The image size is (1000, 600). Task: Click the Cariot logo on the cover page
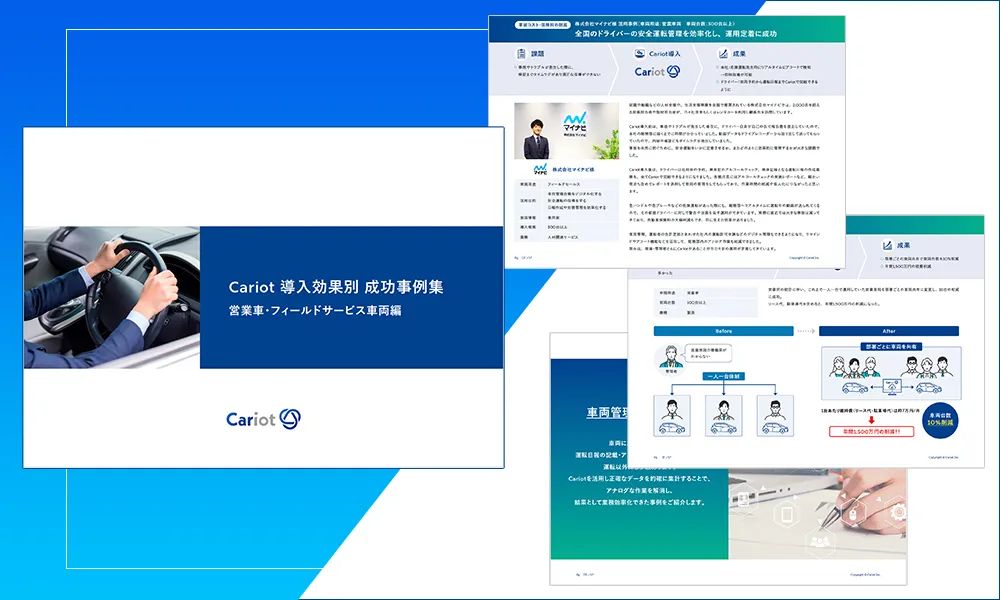pos(263,418)
